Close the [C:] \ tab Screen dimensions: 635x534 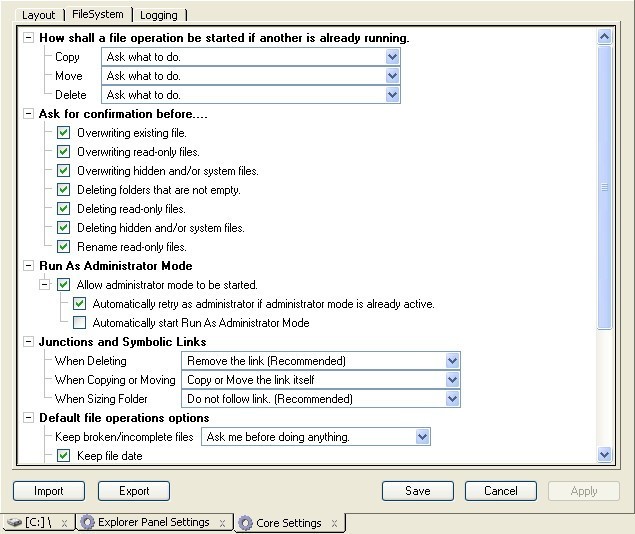pyautogui.click(x=64, y=523)
